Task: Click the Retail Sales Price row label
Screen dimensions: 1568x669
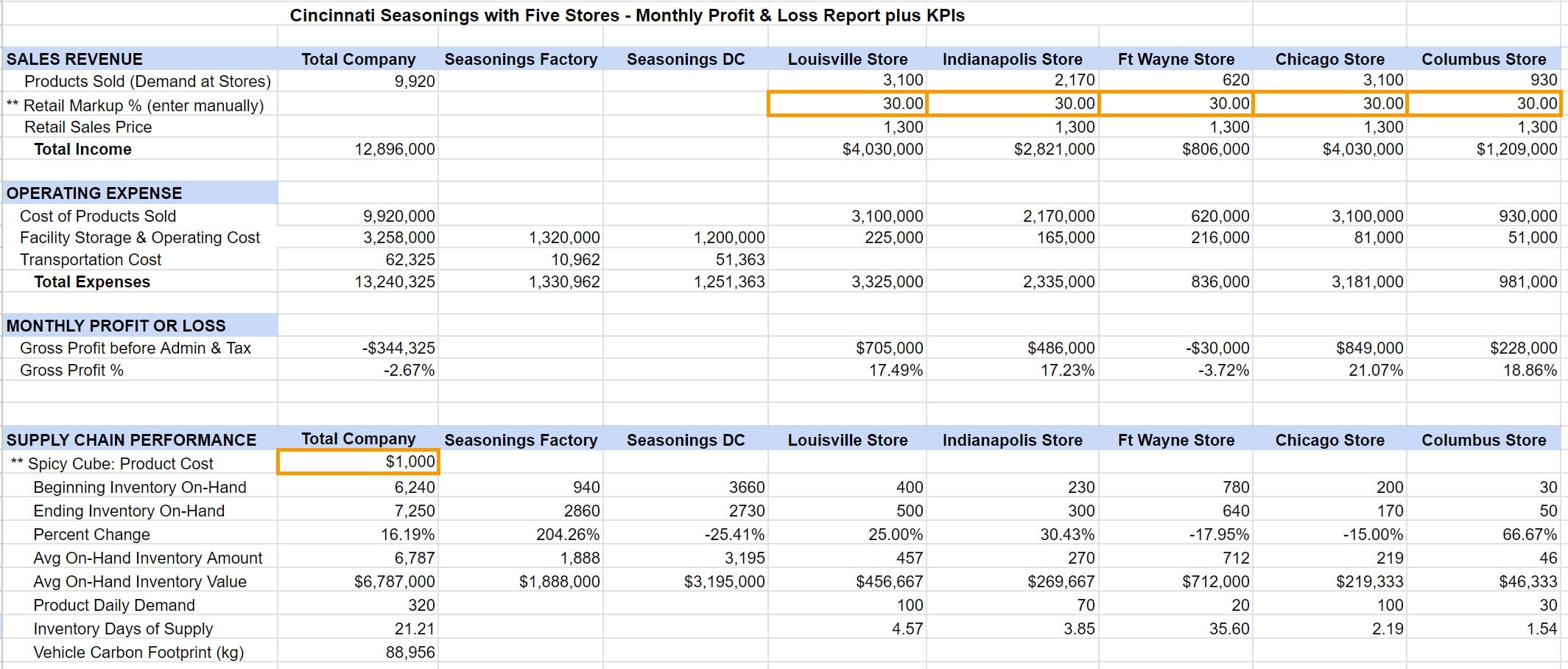Action: click(x=88, y=127)
